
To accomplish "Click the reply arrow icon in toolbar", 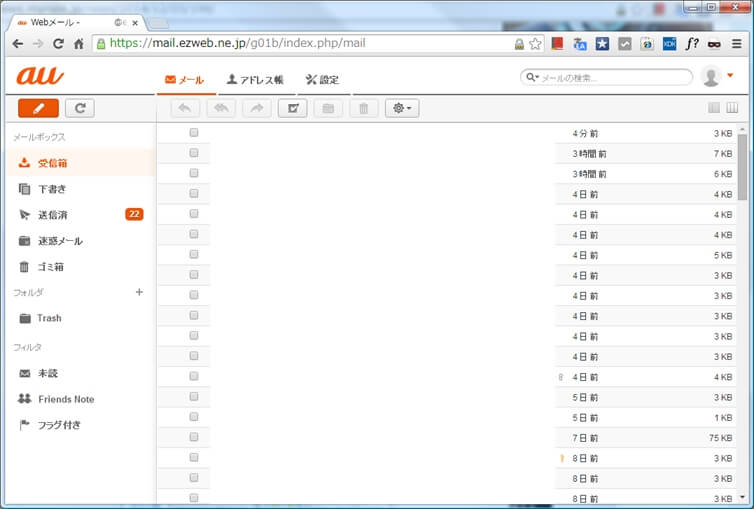I will click(x=186, y=108).
